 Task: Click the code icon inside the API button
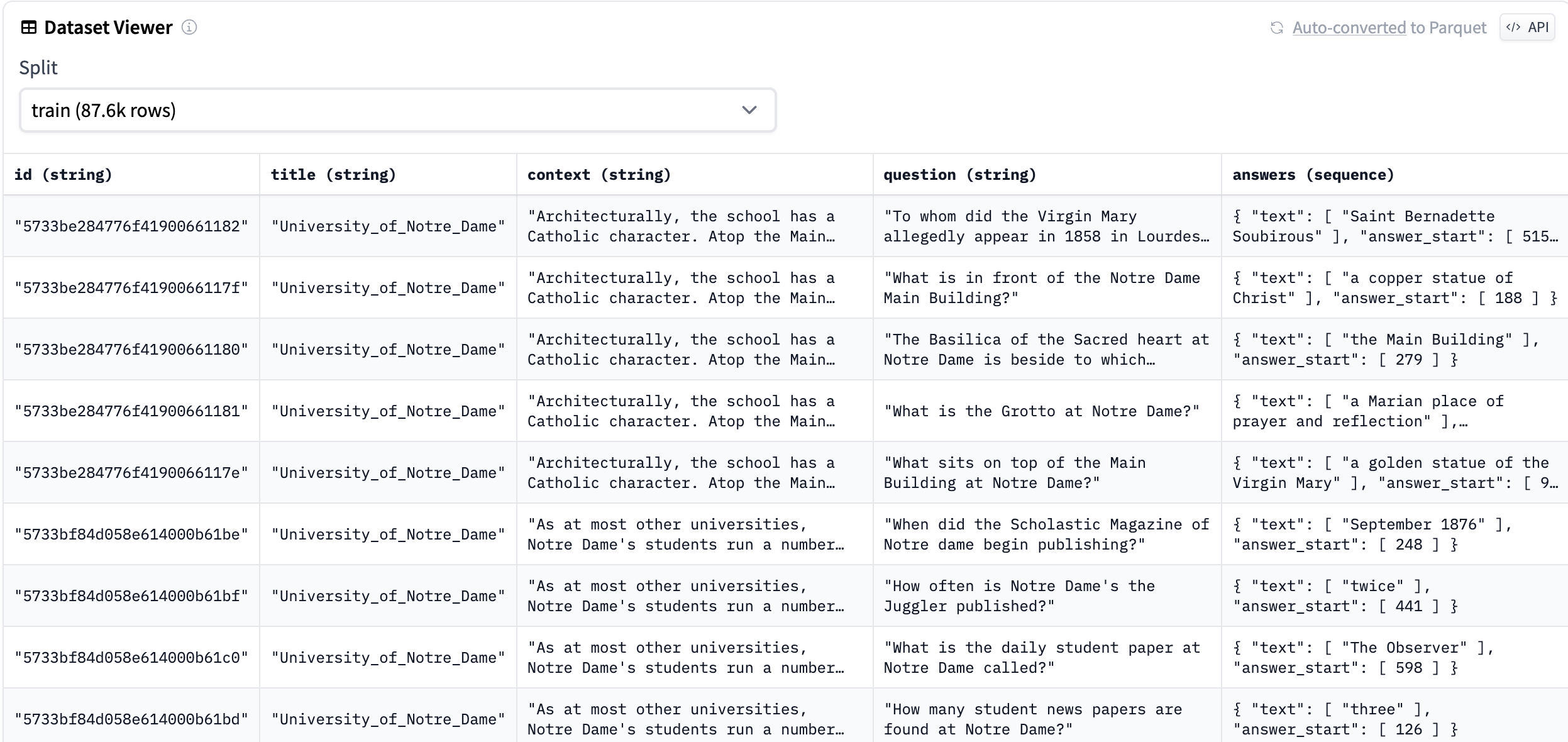click(1513, 27)
